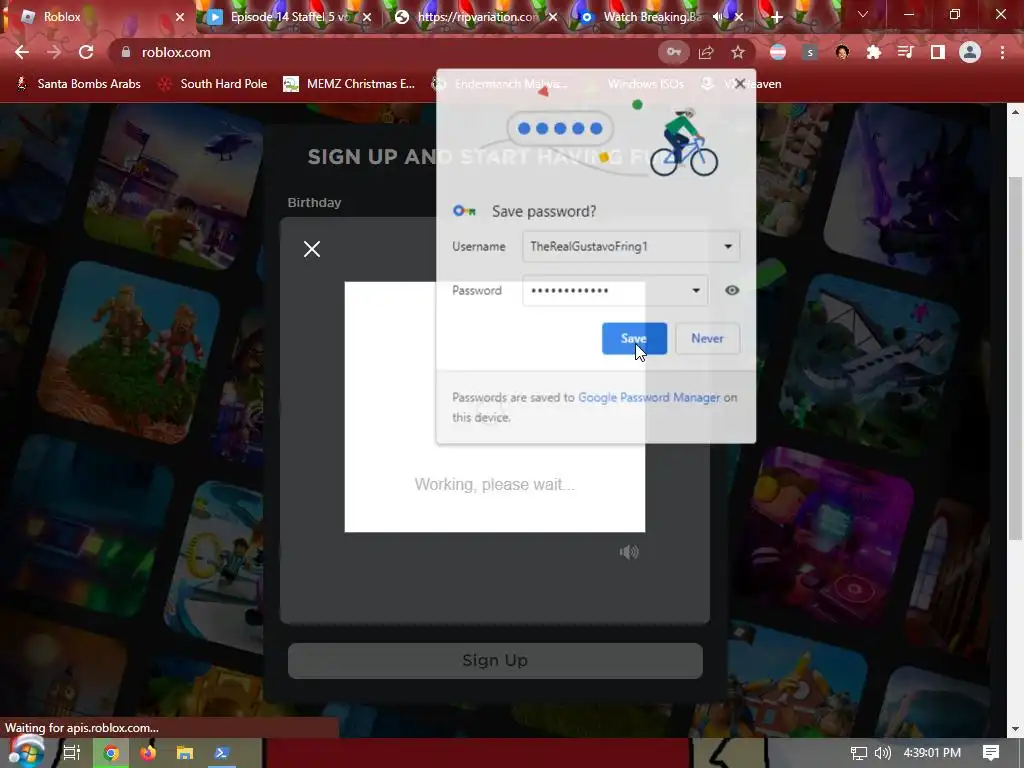Screen dimensions: 1024x768
Task: Close the Roblox captcha dialog with X
Action: pyautogui.click(x=312, y=249)
